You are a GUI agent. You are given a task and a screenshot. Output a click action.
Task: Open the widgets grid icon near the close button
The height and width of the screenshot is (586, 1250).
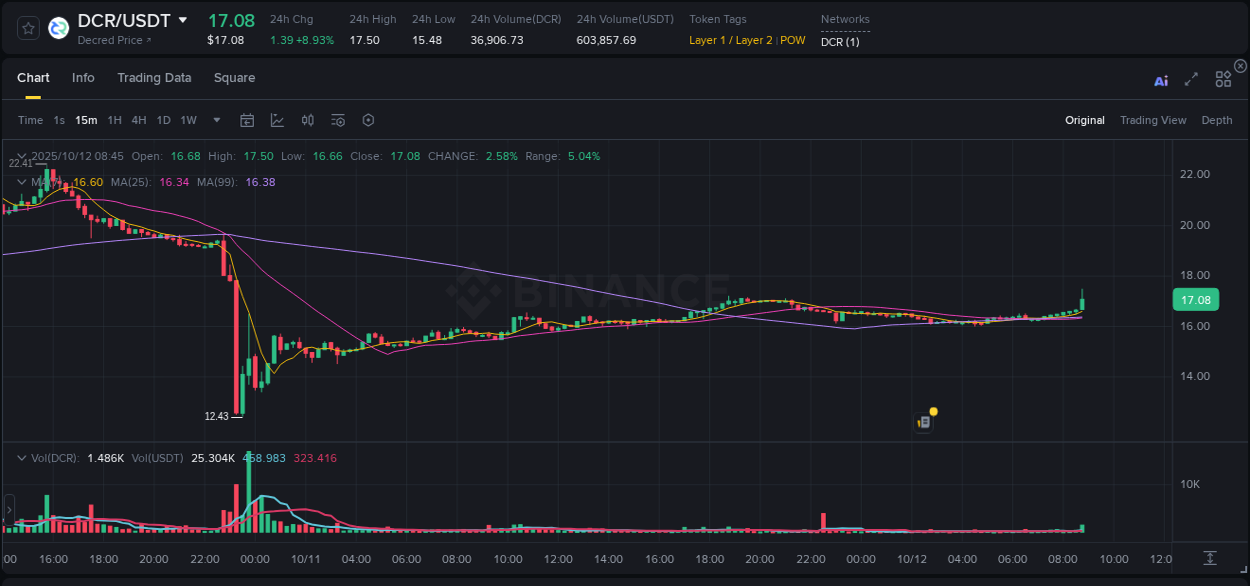pyautogui.click(x=1223, y=79)
